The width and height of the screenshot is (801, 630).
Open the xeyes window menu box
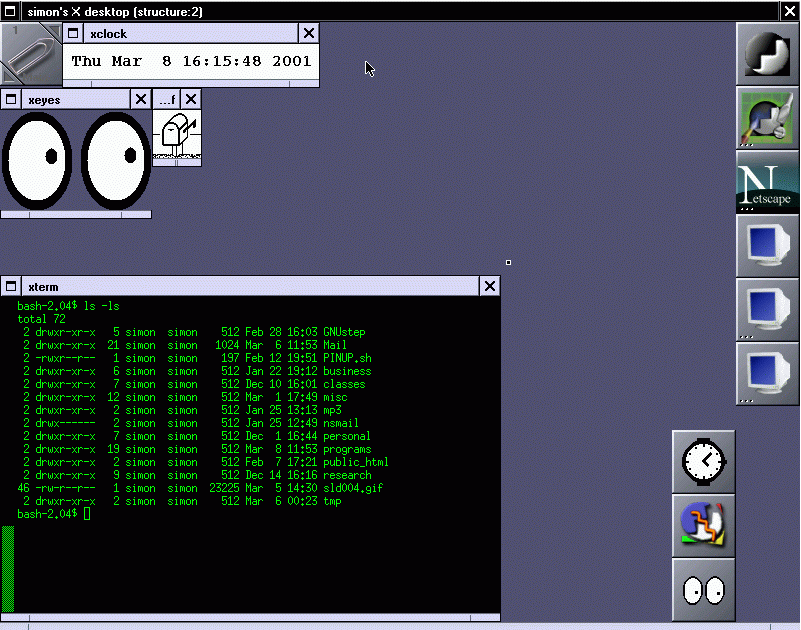click(10, 99)
